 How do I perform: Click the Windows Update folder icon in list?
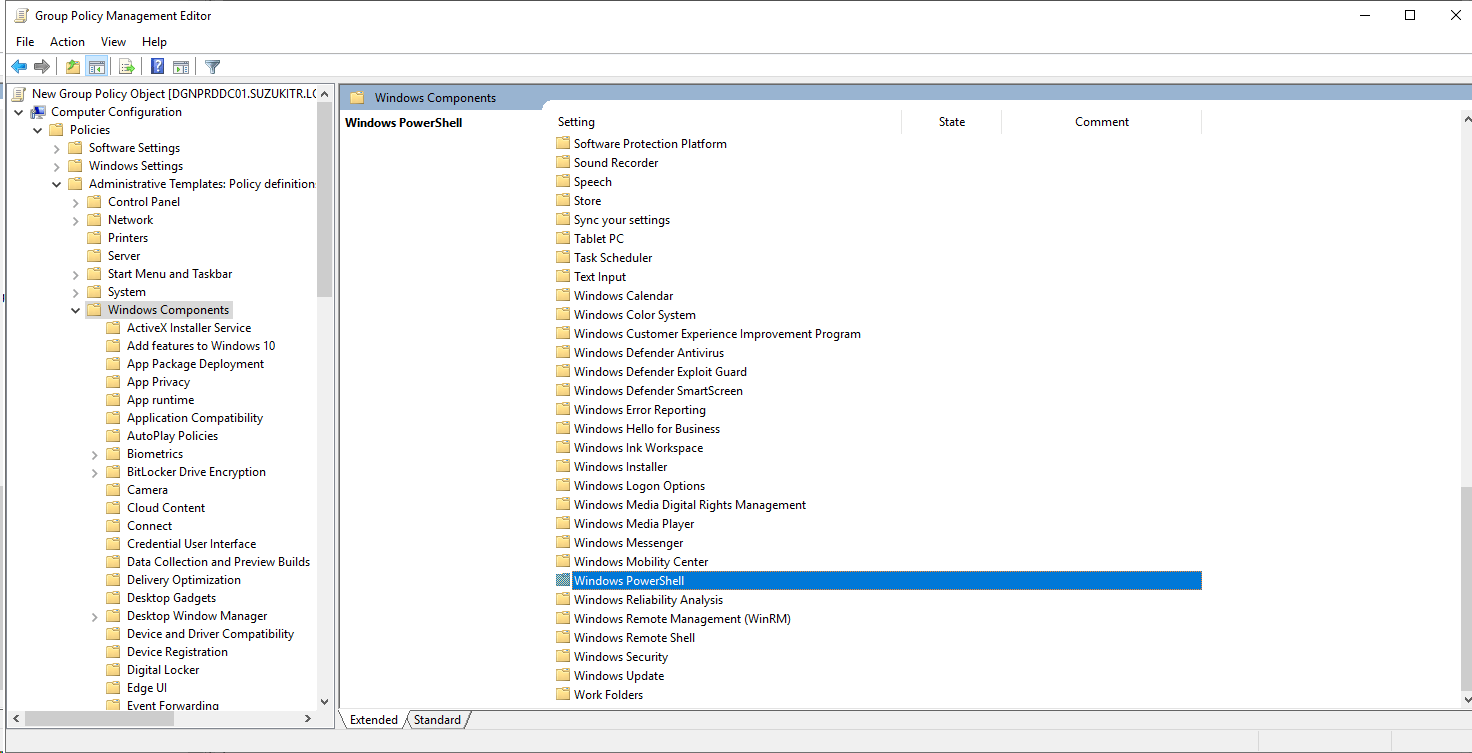pyautogui.click(x=562, y=675)
